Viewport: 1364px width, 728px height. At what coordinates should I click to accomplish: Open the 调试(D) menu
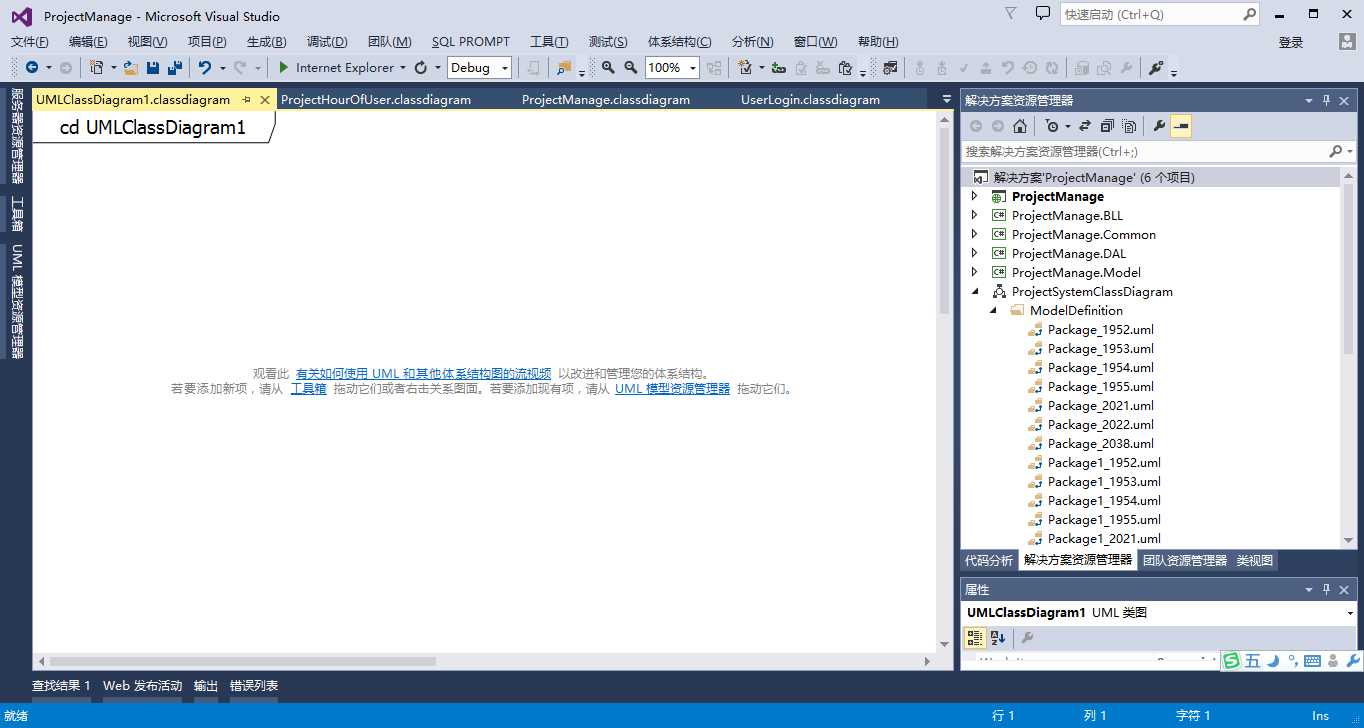327,41
